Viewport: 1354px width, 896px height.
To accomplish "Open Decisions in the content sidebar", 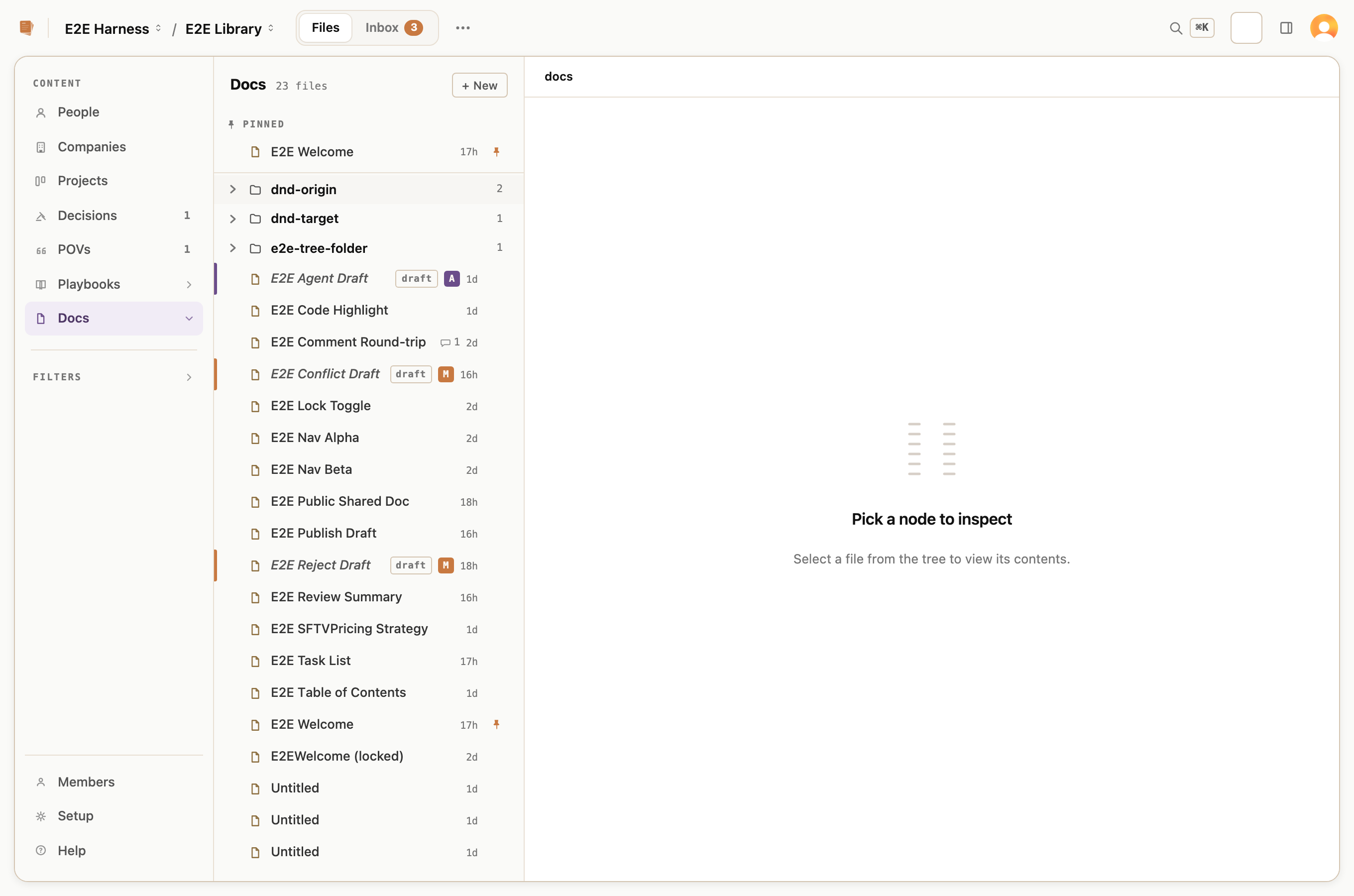I will tap(114, 216).
